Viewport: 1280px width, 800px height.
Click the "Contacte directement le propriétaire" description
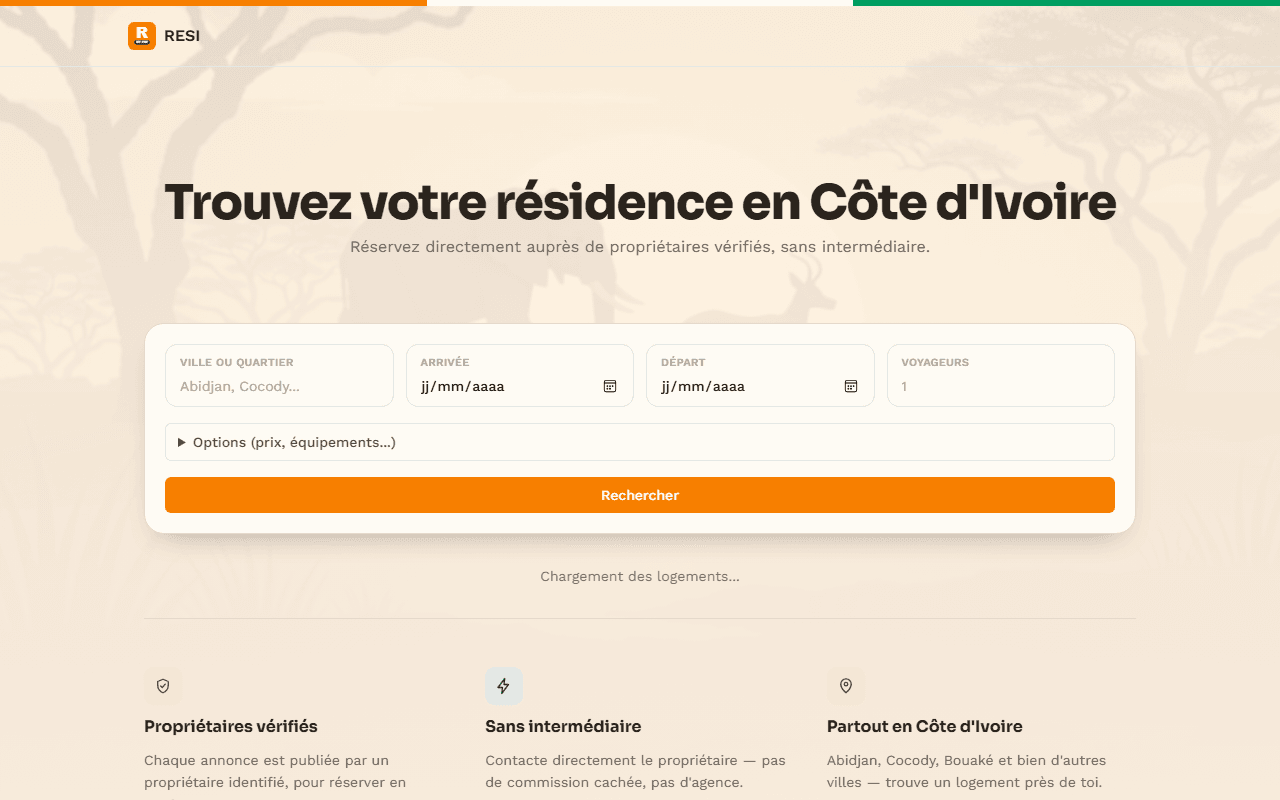pyautogui.click(x=636, y=771)
